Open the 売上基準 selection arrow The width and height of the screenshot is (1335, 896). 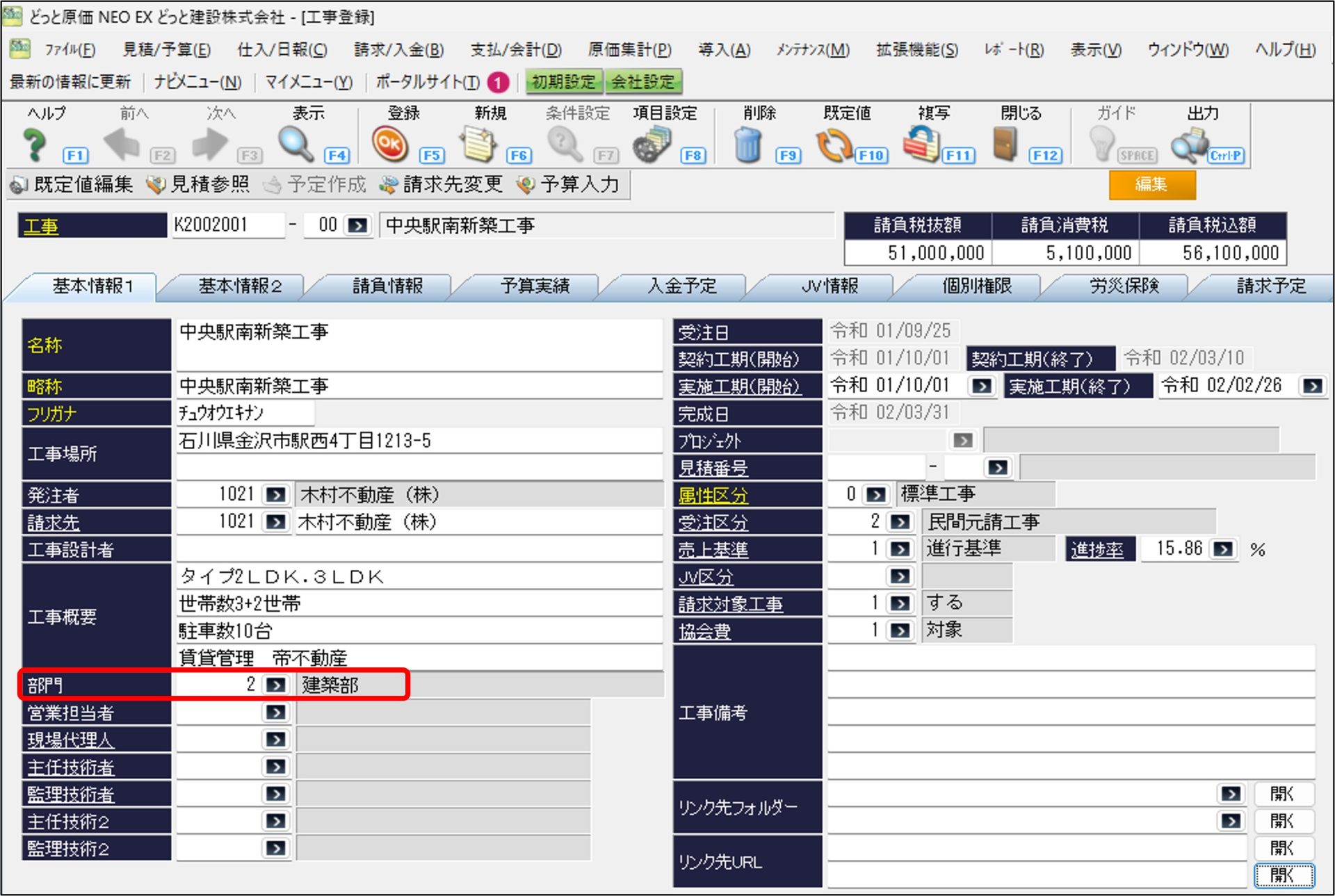pos(900,548)
